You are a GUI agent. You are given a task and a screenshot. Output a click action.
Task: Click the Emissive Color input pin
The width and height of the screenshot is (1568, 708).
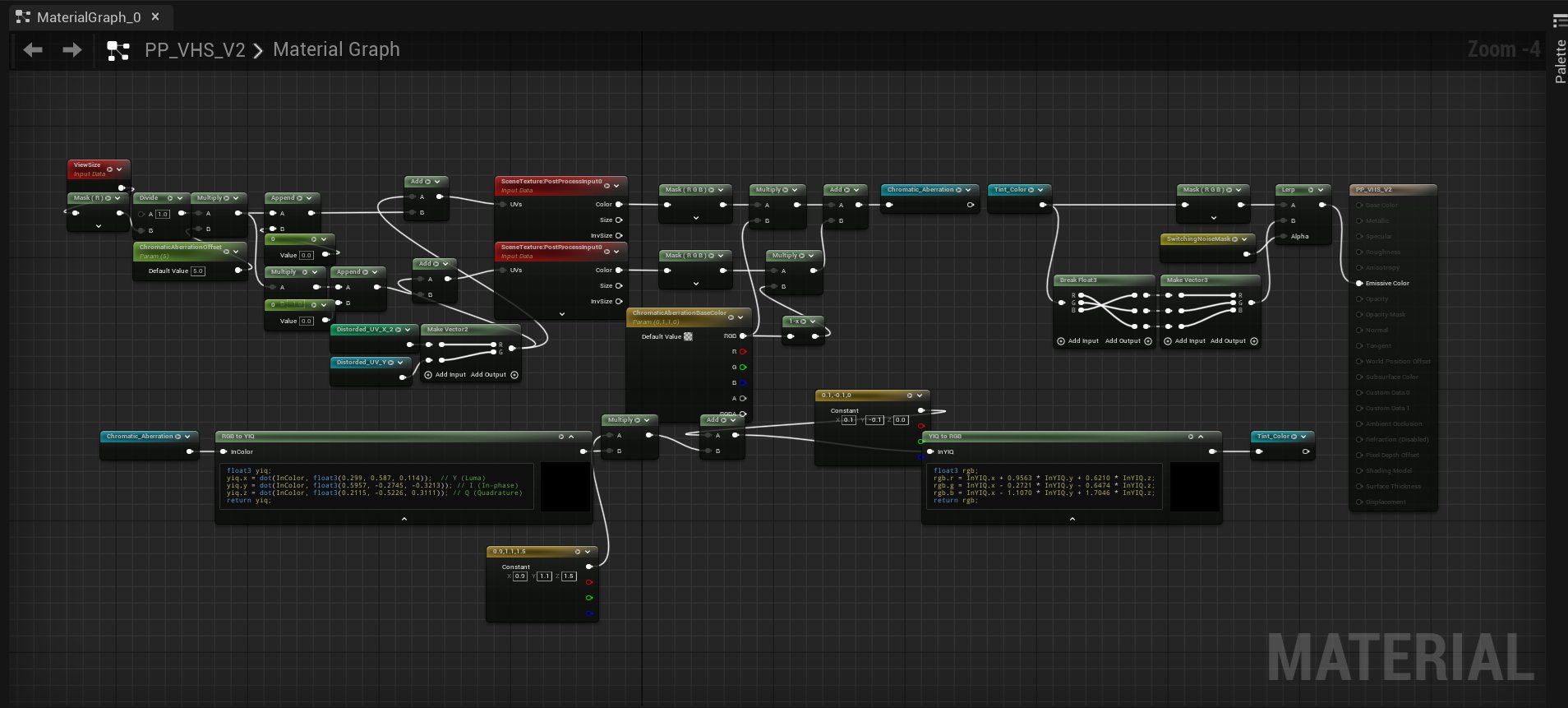1359,283
